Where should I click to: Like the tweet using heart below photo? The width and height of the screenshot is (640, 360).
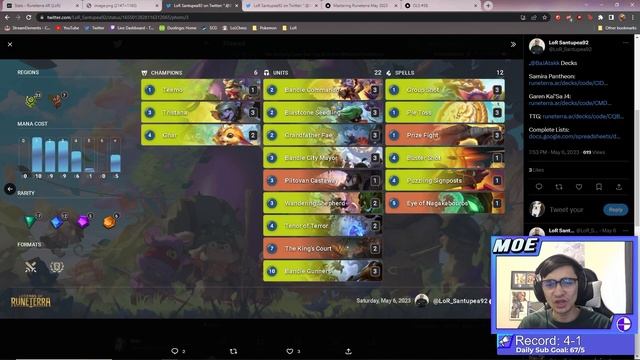290,351
